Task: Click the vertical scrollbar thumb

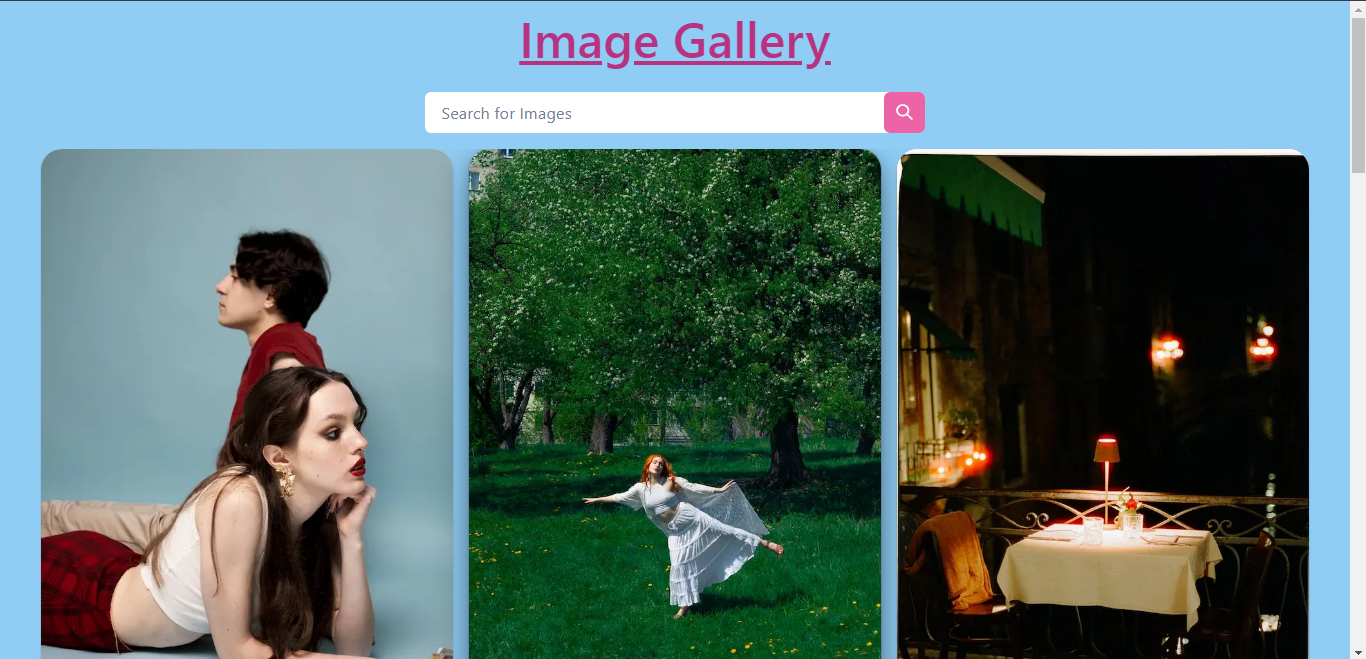Action: click(x=1358, y=95)
